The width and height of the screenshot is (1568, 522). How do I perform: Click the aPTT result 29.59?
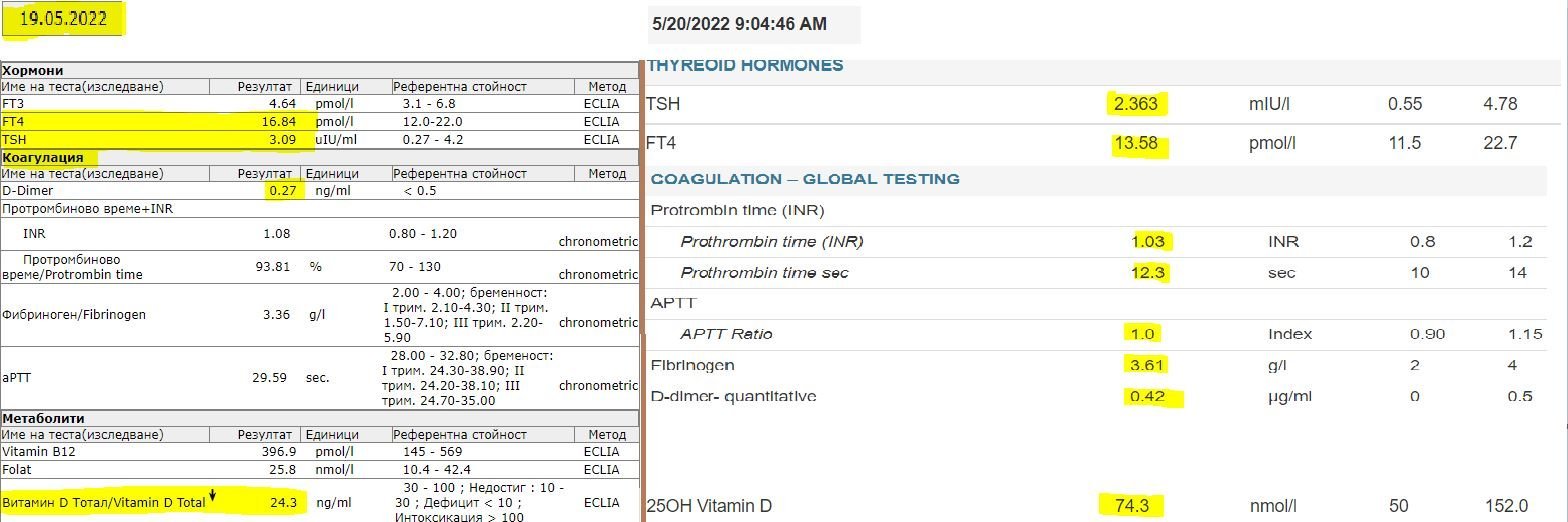point(270,378)
